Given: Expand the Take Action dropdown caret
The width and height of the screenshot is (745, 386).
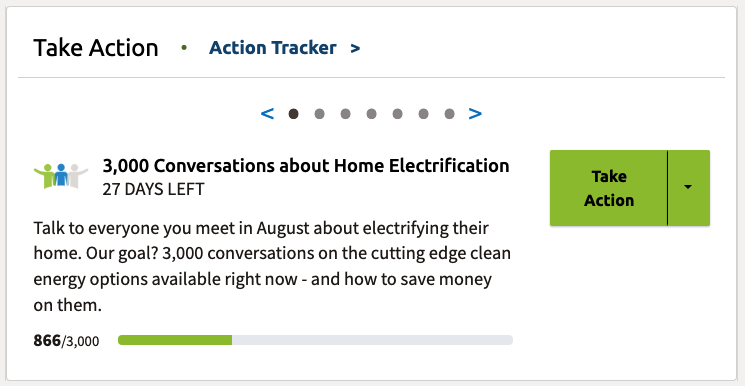Looking at the screenshot, I should 688,188.
